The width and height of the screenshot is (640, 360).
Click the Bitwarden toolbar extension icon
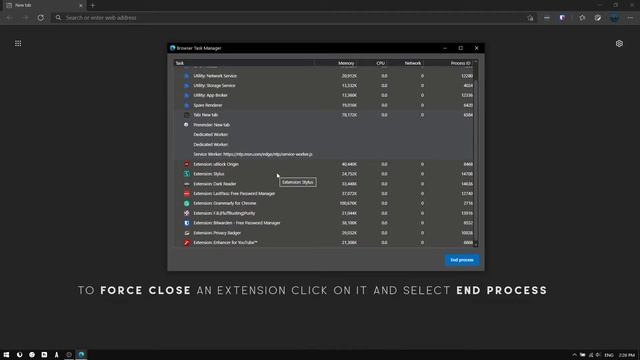coord(562,18)
